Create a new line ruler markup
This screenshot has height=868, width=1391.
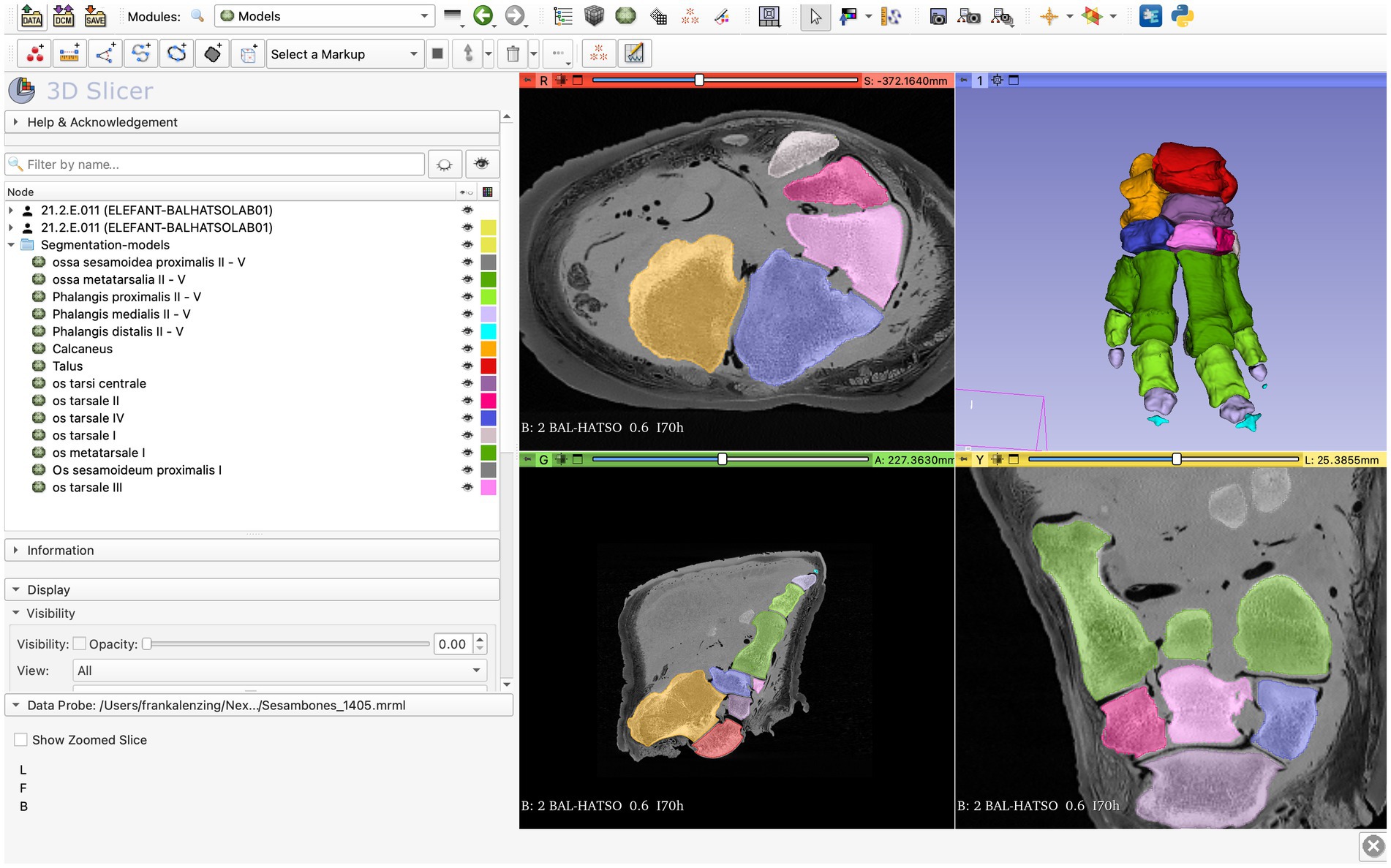click(x=69, y=53)
